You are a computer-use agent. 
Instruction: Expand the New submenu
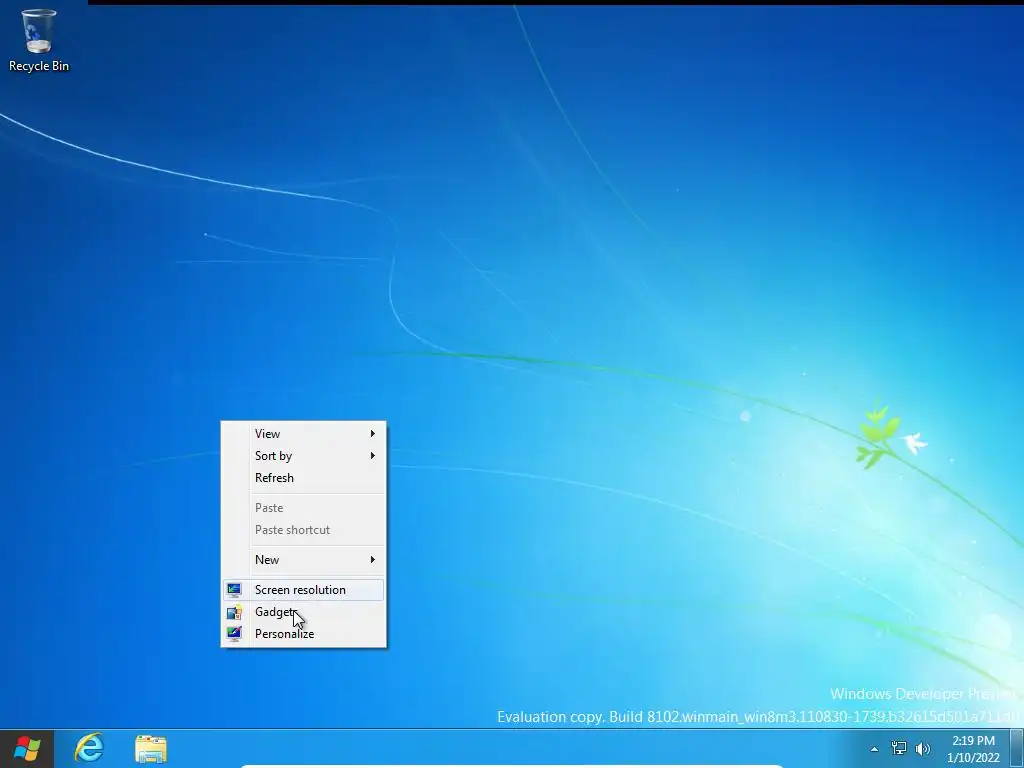point(304,560)
